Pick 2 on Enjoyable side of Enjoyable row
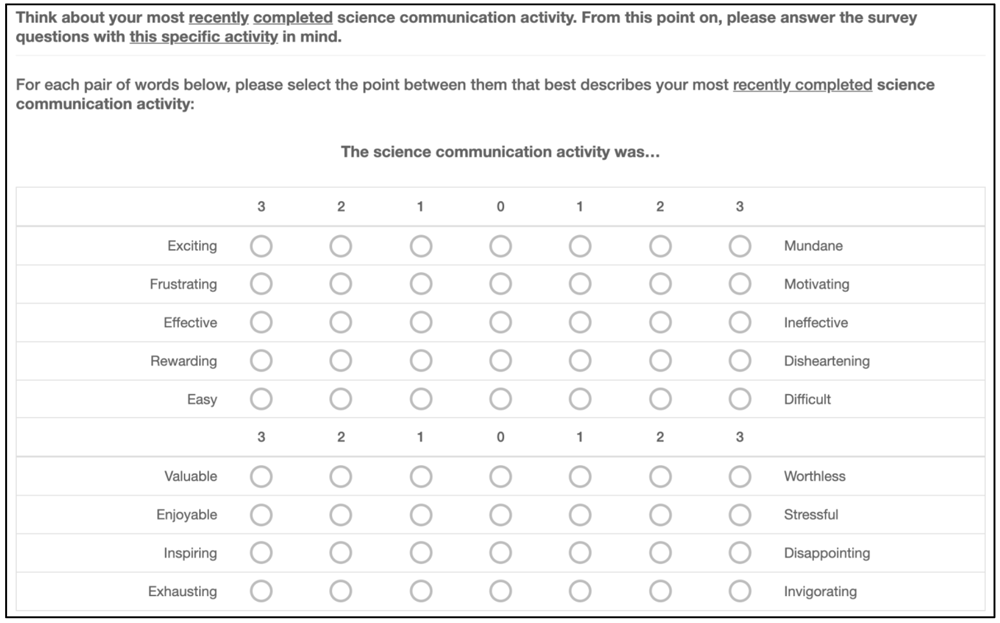This screenshot has height=623, width=1000. (341, 515)
